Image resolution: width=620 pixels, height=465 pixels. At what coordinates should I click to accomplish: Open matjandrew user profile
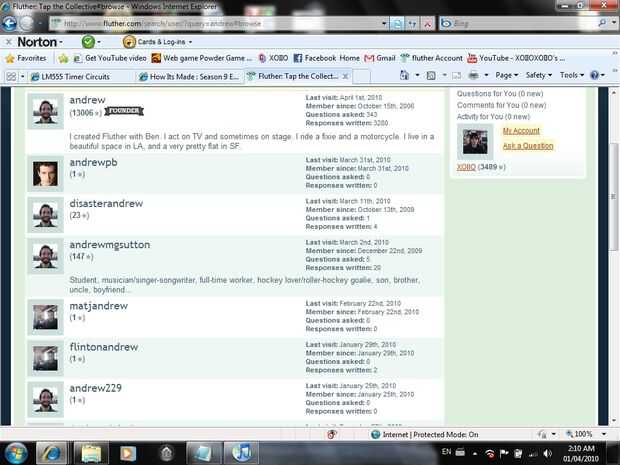point(98,306)
